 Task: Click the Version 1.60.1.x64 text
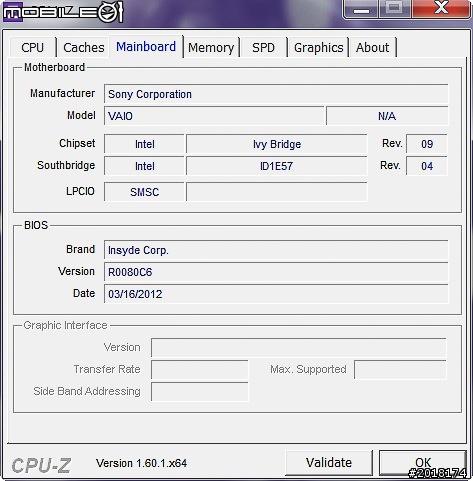click(x=141, y=463)
